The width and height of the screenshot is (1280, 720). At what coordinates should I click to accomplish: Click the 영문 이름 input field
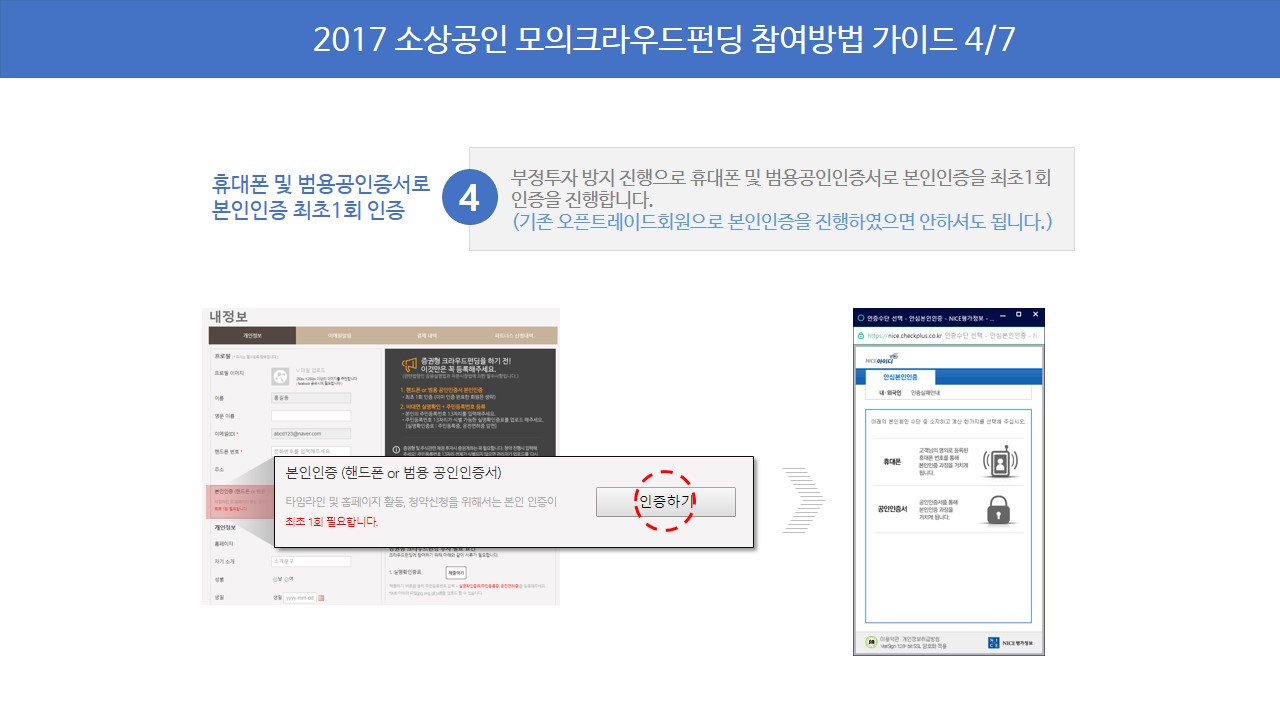tap(311, 415)
